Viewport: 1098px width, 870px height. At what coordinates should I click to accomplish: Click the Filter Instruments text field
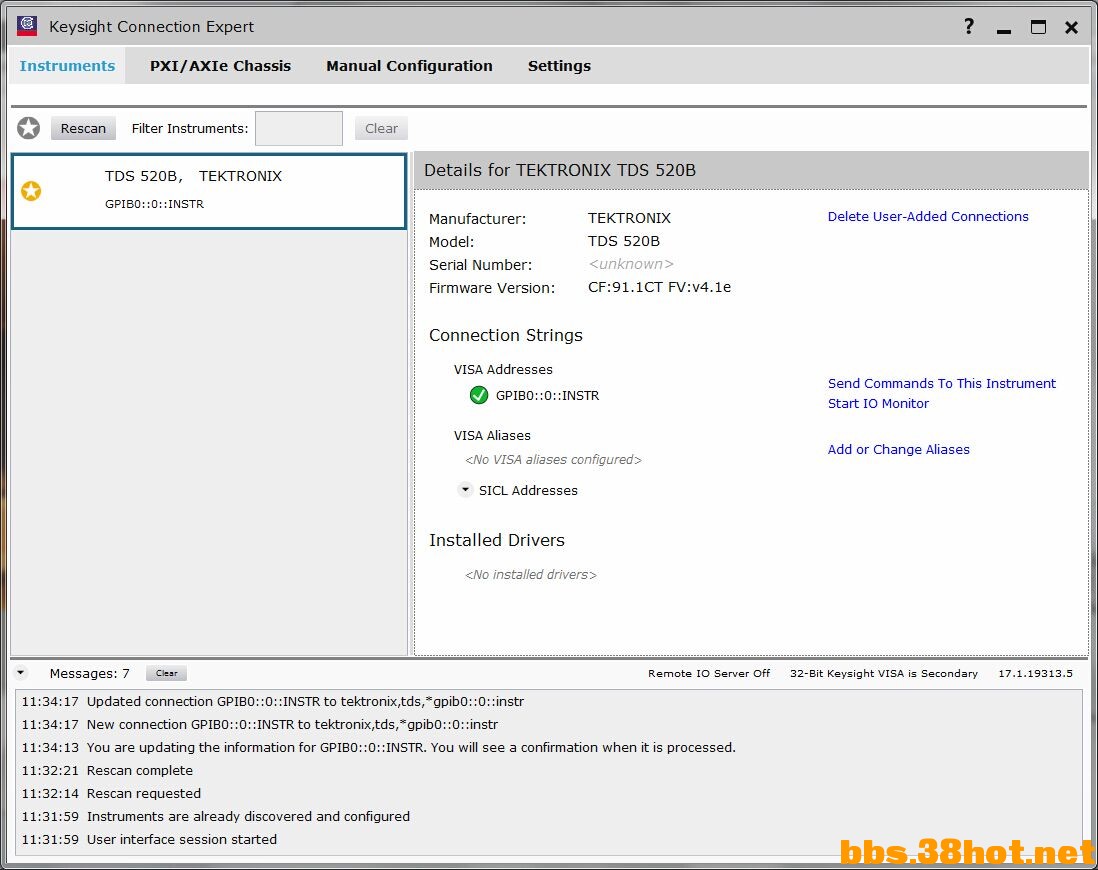click(x=299, y=128)
